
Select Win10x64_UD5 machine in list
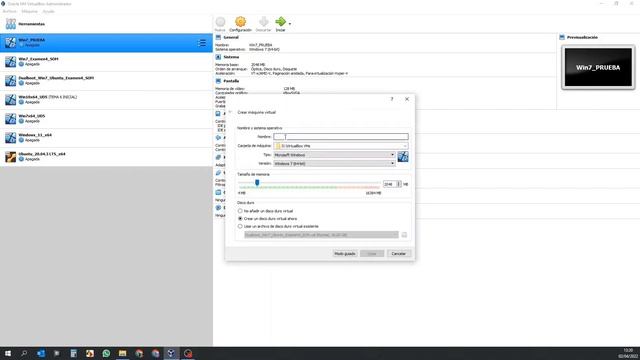coord(106,100)
